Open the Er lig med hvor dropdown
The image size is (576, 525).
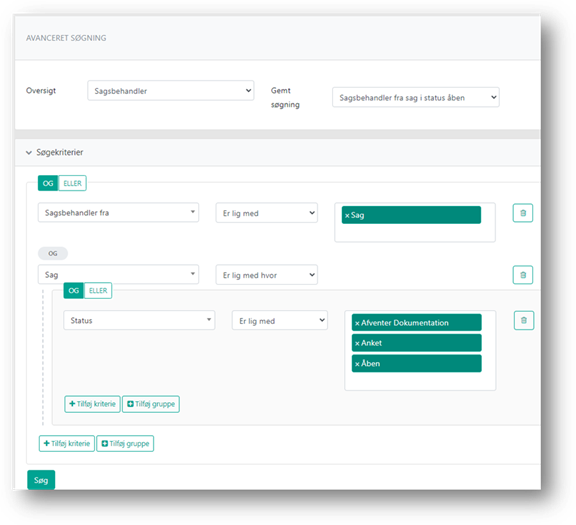point(267,275)
